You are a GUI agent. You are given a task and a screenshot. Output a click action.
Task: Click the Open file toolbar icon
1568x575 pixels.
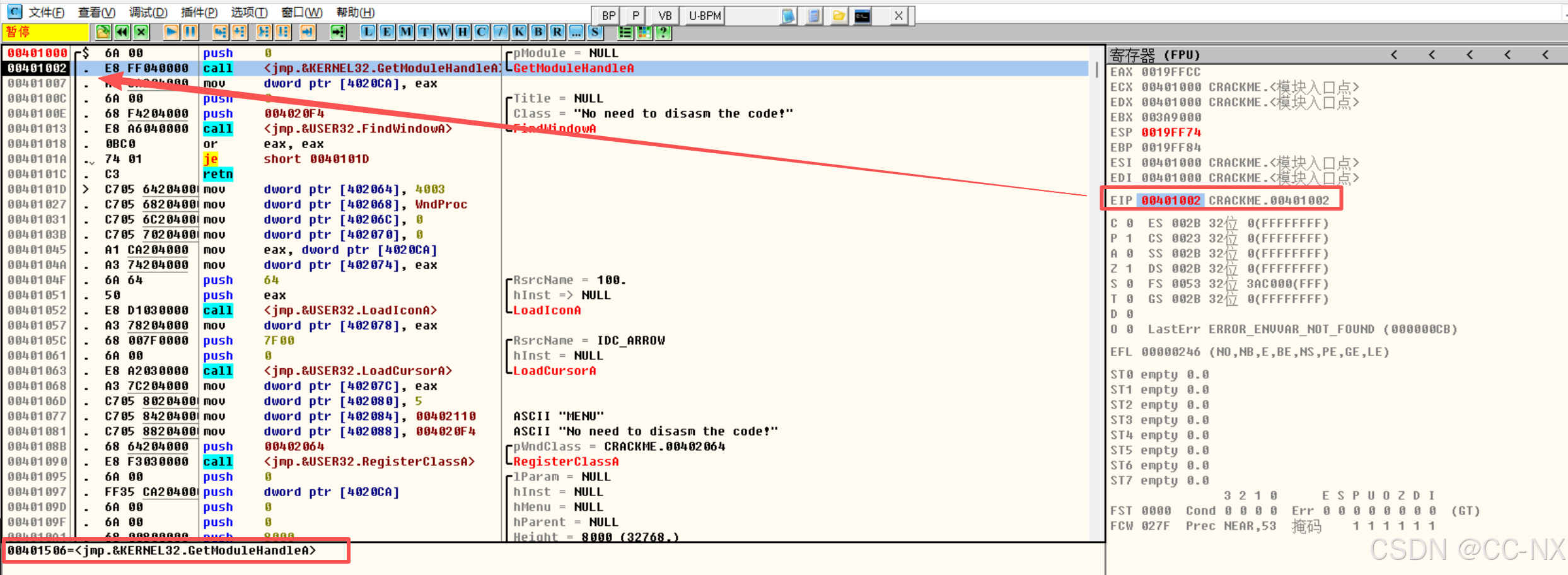tap(103, 32)
